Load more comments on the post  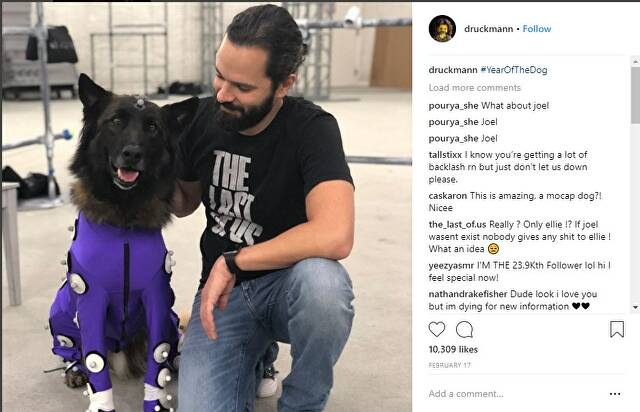click(475, 88)
